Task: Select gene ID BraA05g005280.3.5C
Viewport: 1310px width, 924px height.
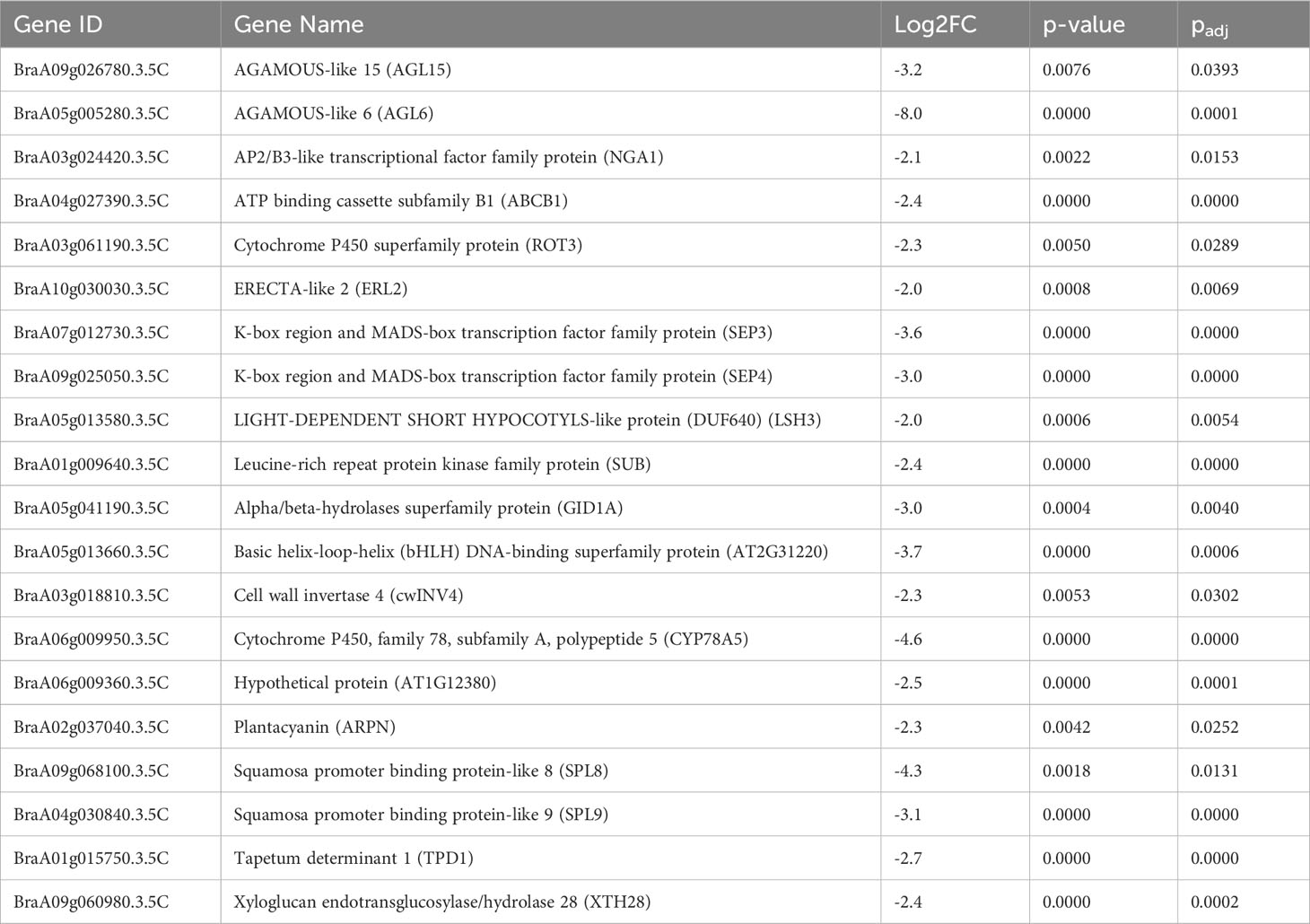Action: [91, 114]
